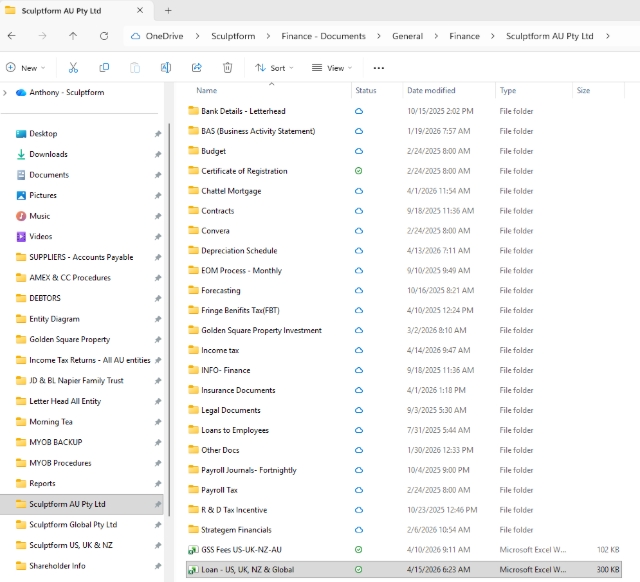Click the Status column header
This screenshot has height=582, width=640.
tap(366, 90)
